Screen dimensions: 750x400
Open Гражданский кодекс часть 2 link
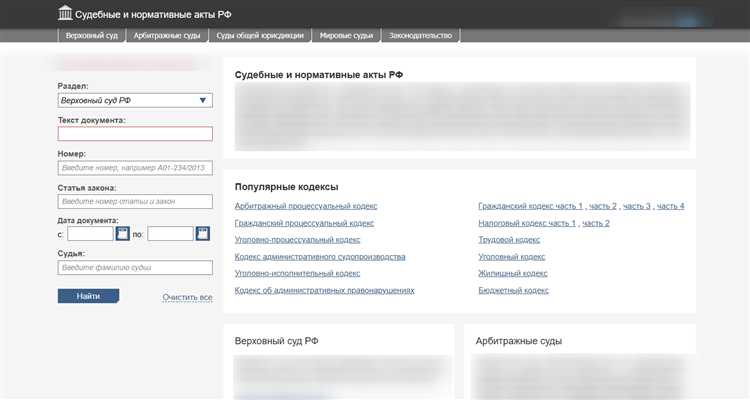pyautogui.click(x=603, y=206)
